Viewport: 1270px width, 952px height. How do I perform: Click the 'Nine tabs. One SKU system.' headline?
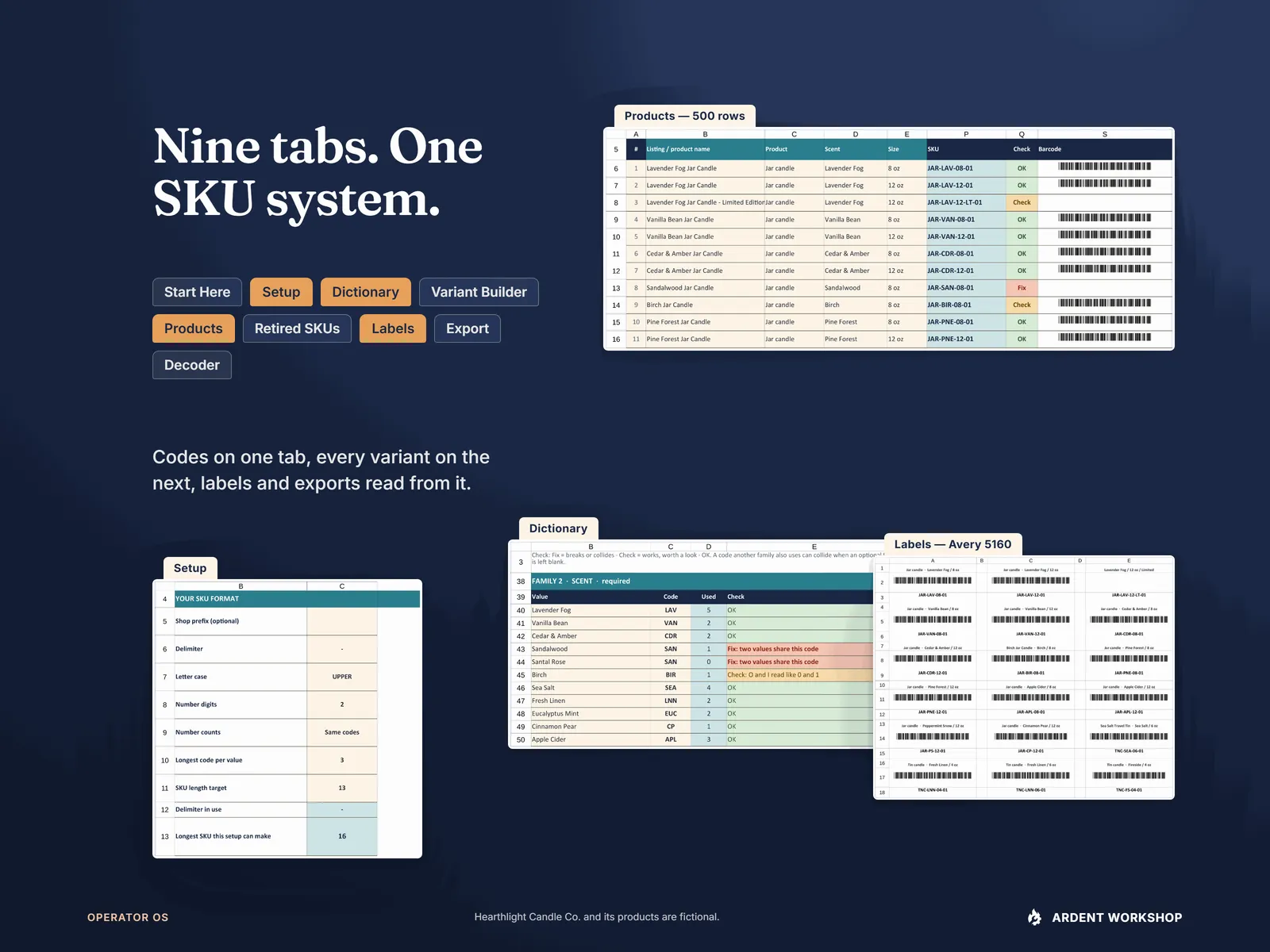coord(317,172)
